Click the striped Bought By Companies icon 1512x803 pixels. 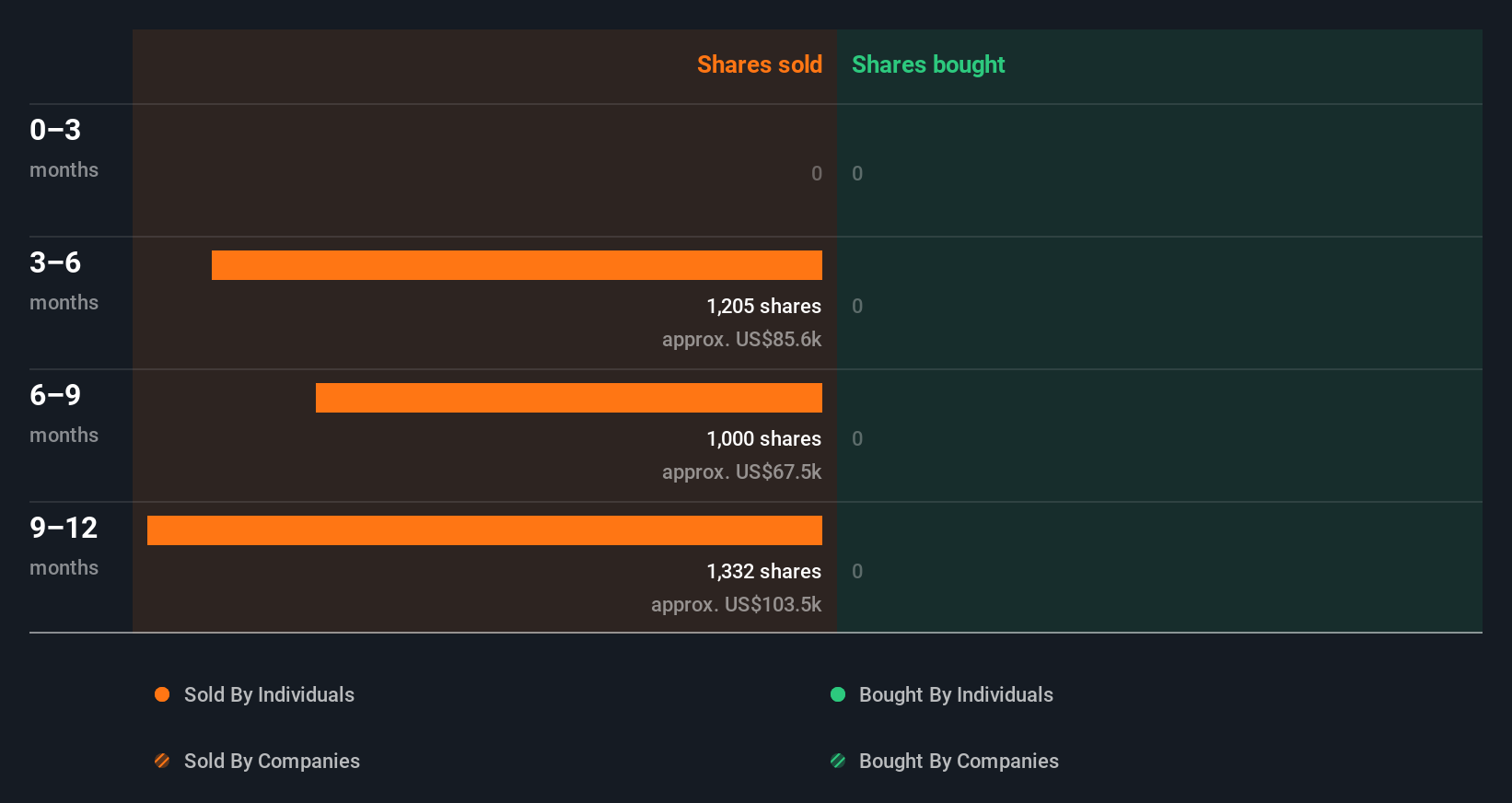point(838,761)
